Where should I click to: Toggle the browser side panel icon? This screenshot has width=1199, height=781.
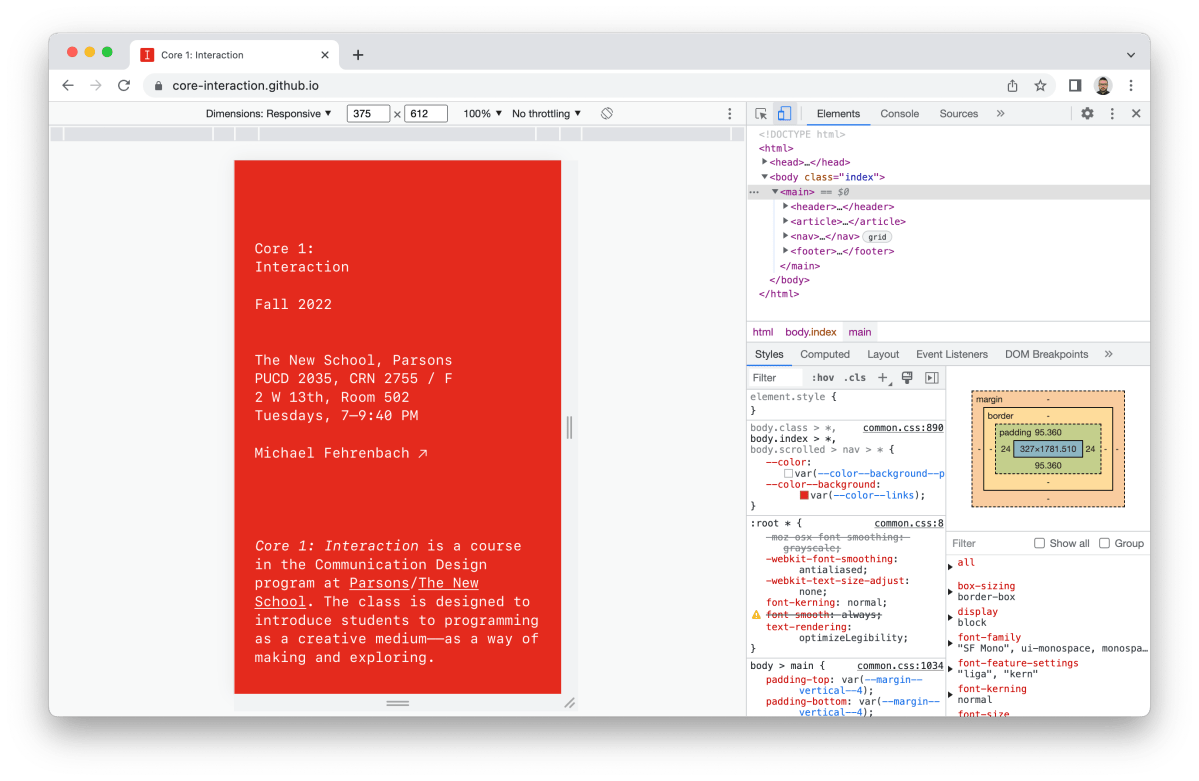pos(1075,86)
